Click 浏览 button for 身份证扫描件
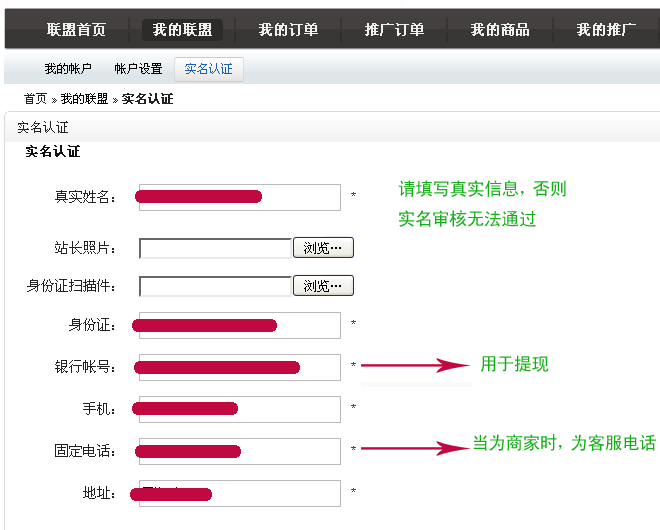Viewport: 660px width, 530px height. click(323, 286)
